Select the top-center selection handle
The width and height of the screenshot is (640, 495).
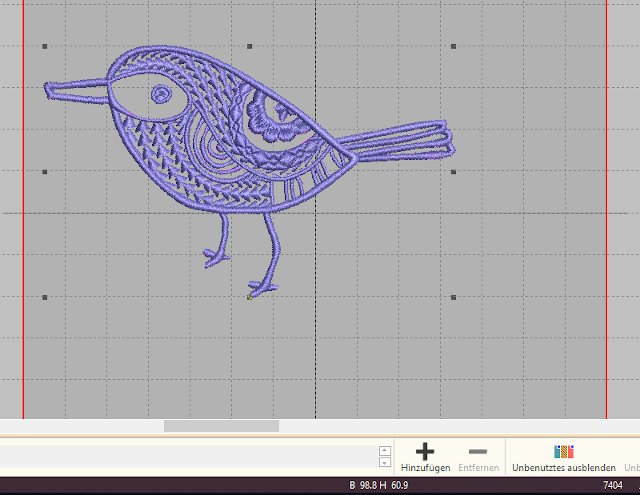pos(249,47)
